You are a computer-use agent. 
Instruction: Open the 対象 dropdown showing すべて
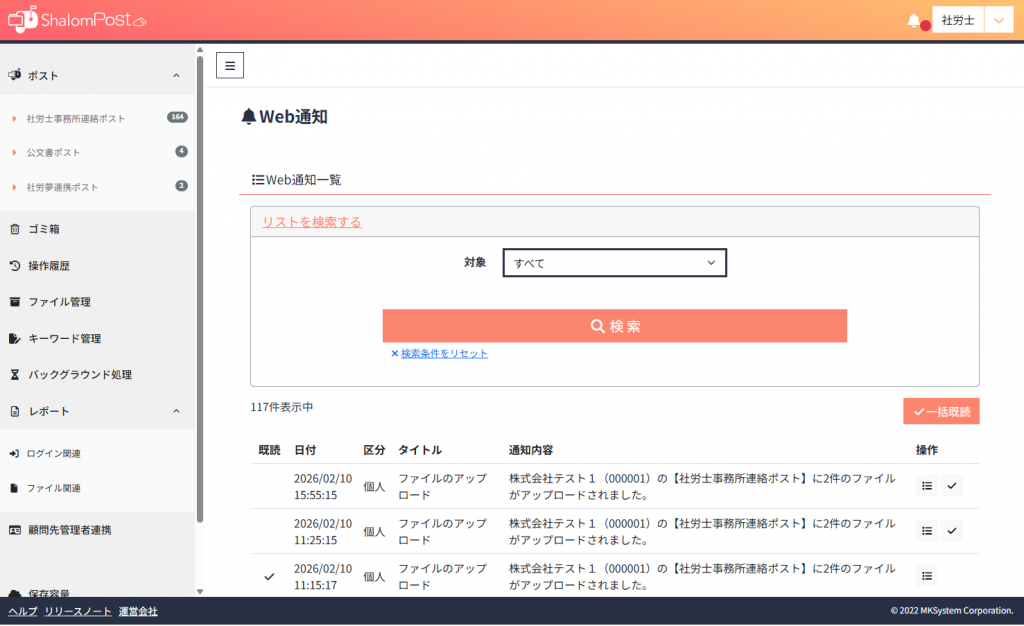point(614,263)
